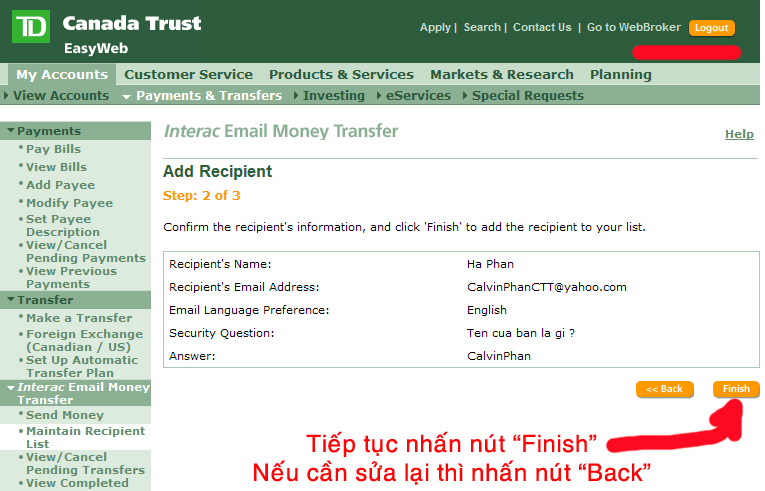Click the Back button
765x491 pixels.
coord(664,389)
